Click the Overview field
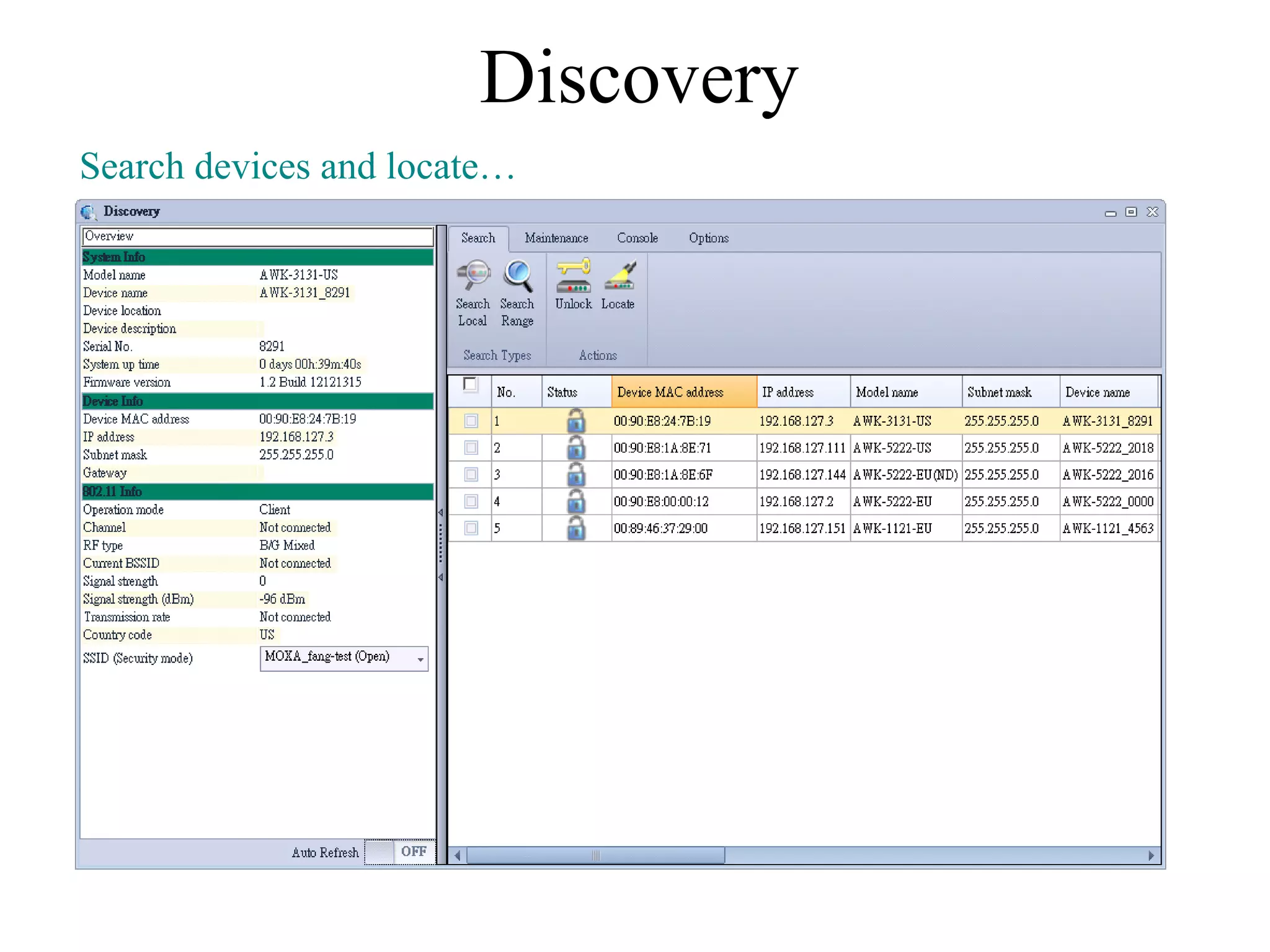Image resolution: width=1270 pixels, height=952 pixels. (x=257, y=236)
